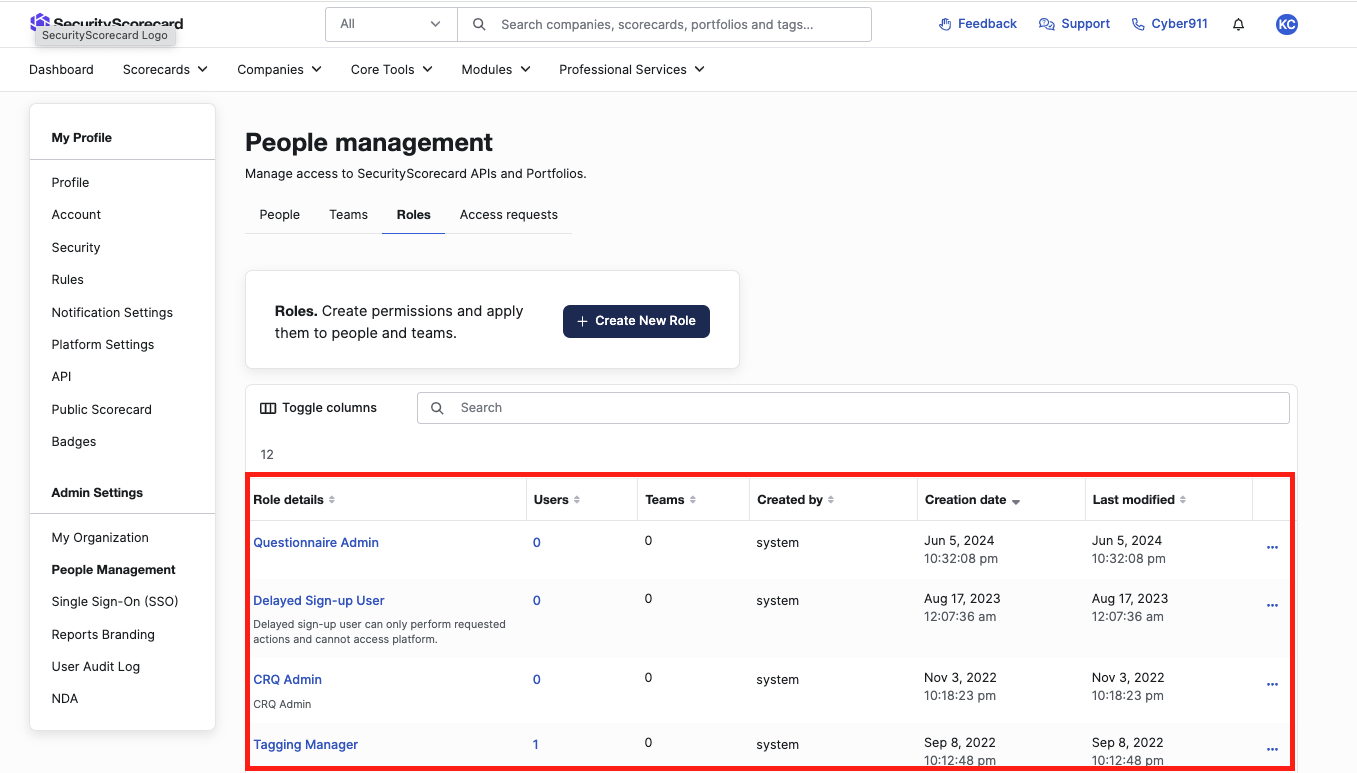
Task: Open Toggle columns control
Action: coord(319,408)
